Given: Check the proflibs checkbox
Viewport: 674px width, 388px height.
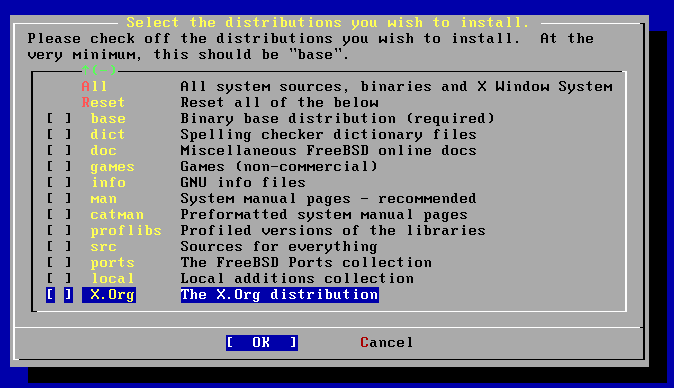Looking at the screenshot, I should [x=59, y=231].
